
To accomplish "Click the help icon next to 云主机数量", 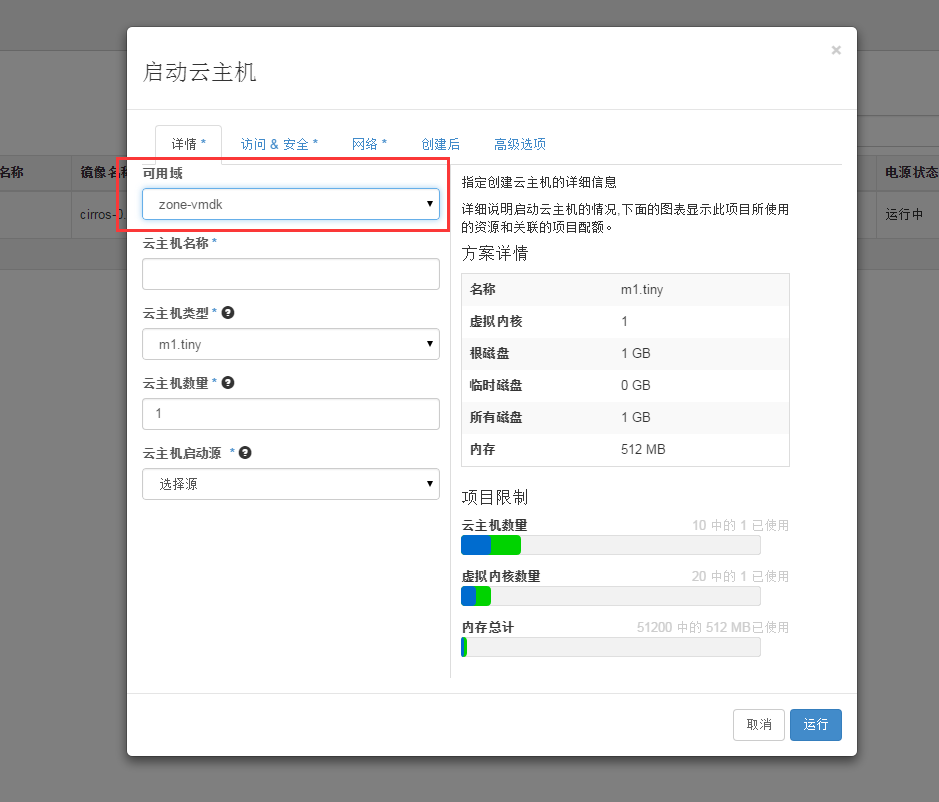I will [228, 383].
